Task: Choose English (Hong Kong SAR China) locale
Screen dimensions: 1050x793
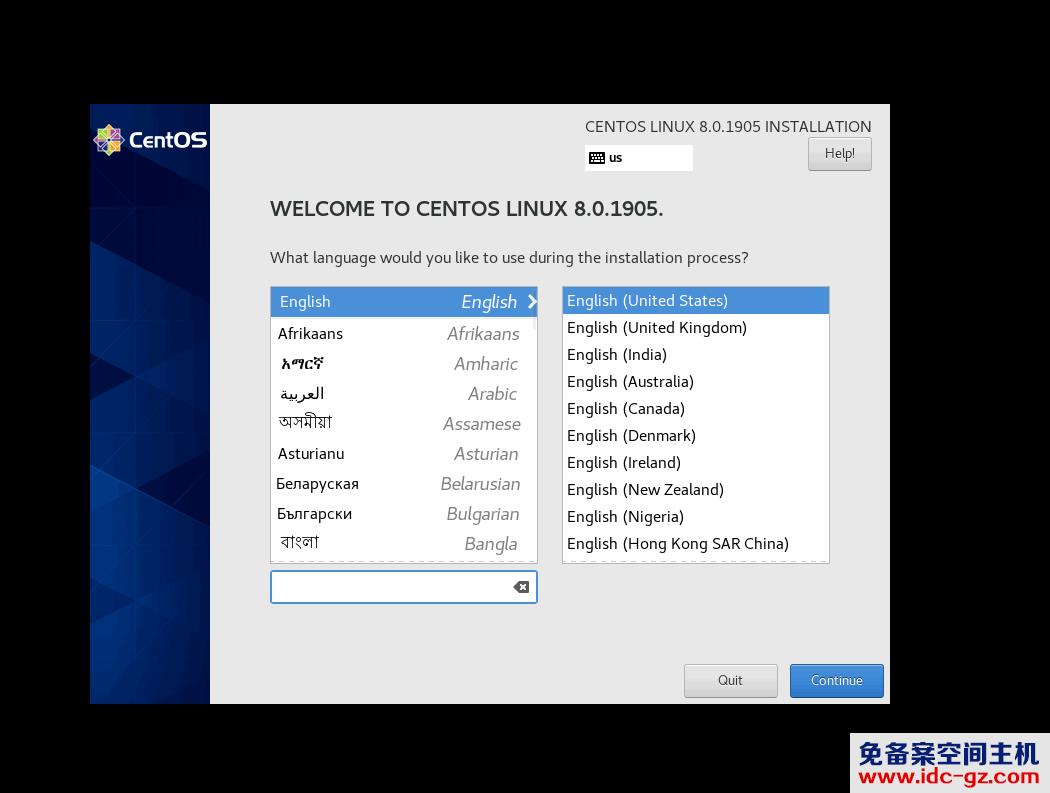Action: [x=696, y=544]
